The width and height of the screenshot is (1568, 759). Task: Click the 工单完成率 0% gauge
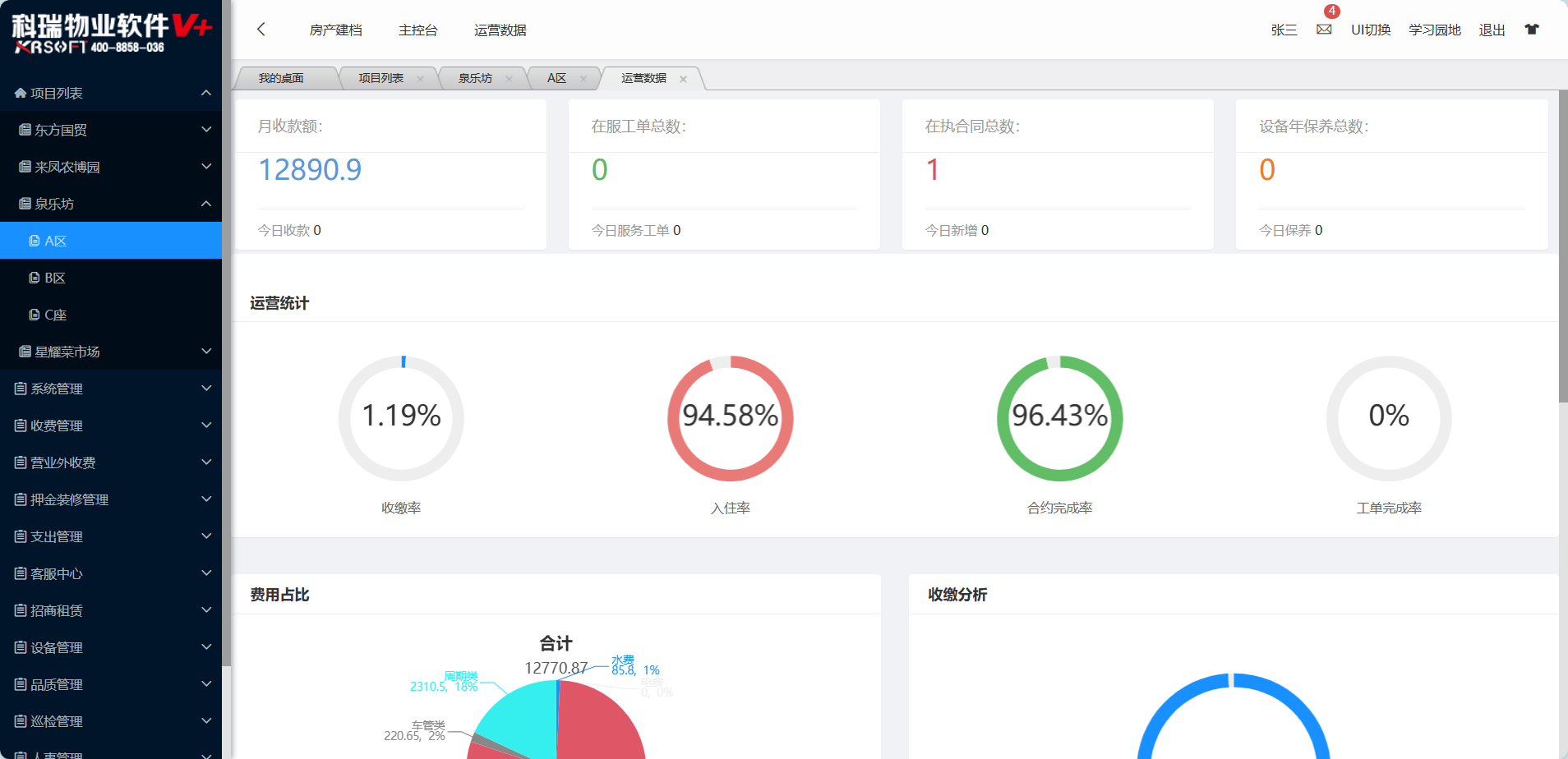point(1389,418)
